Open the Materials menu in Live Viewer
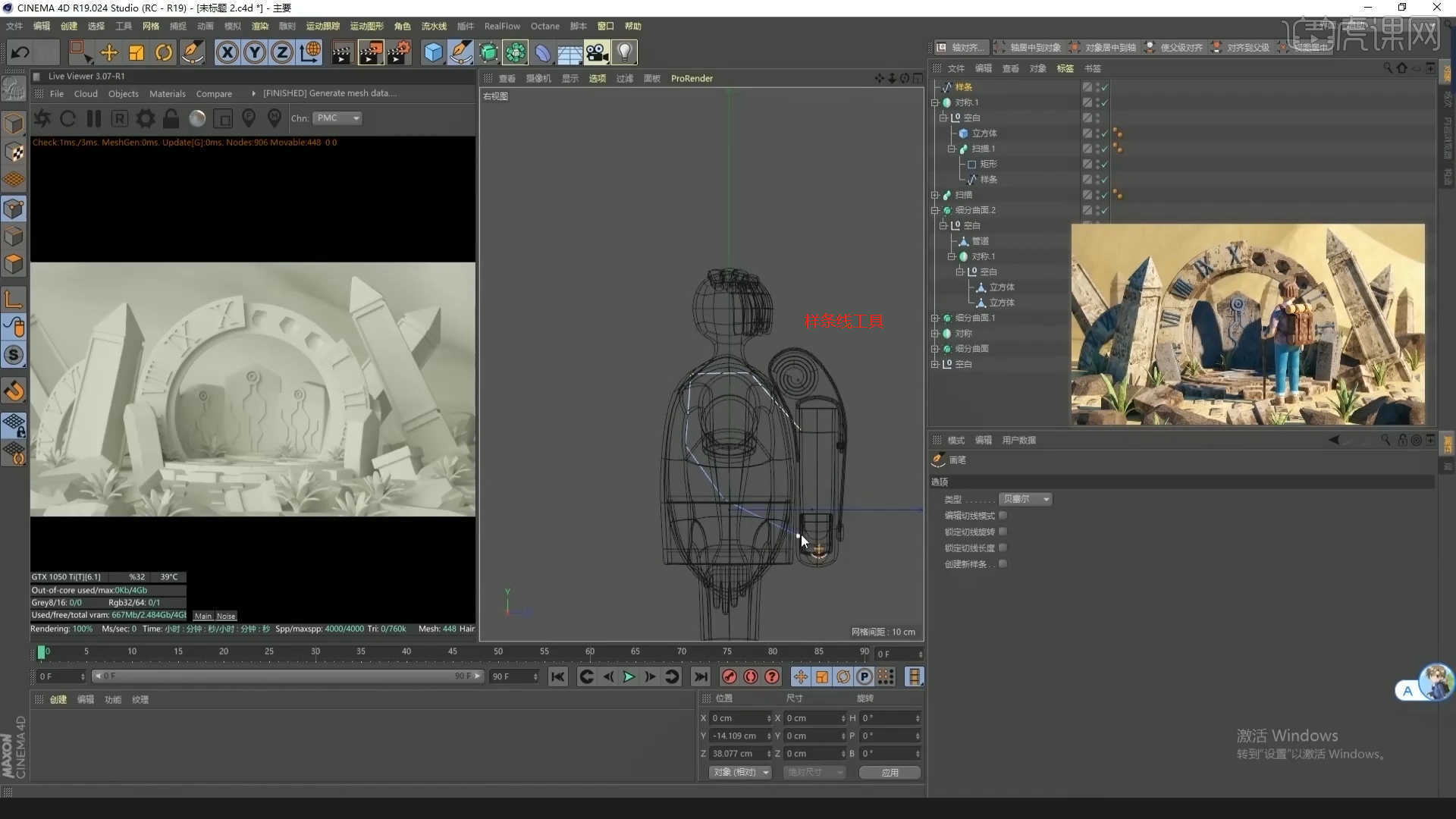1456x819 pixels. click(167, 93)
